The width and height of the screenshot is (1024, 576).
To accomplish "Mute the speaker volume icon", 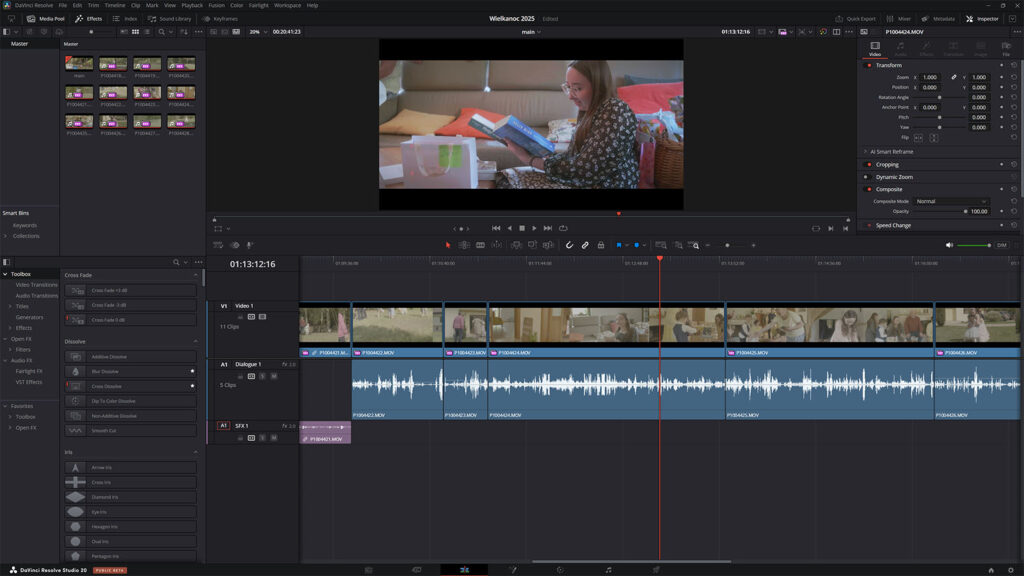I will click(x=949, y=245).
